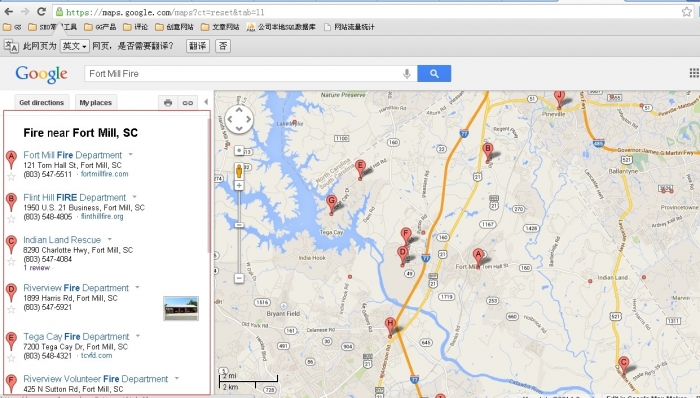Star the Flint Hill FIRE Department result

click(11, 219)
